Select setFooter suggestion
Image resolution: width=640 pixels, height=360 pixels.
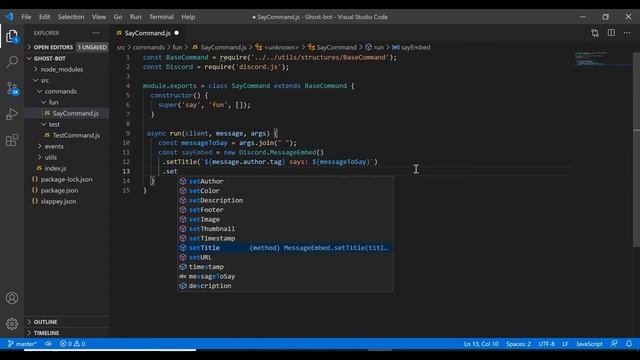point(285,210)
